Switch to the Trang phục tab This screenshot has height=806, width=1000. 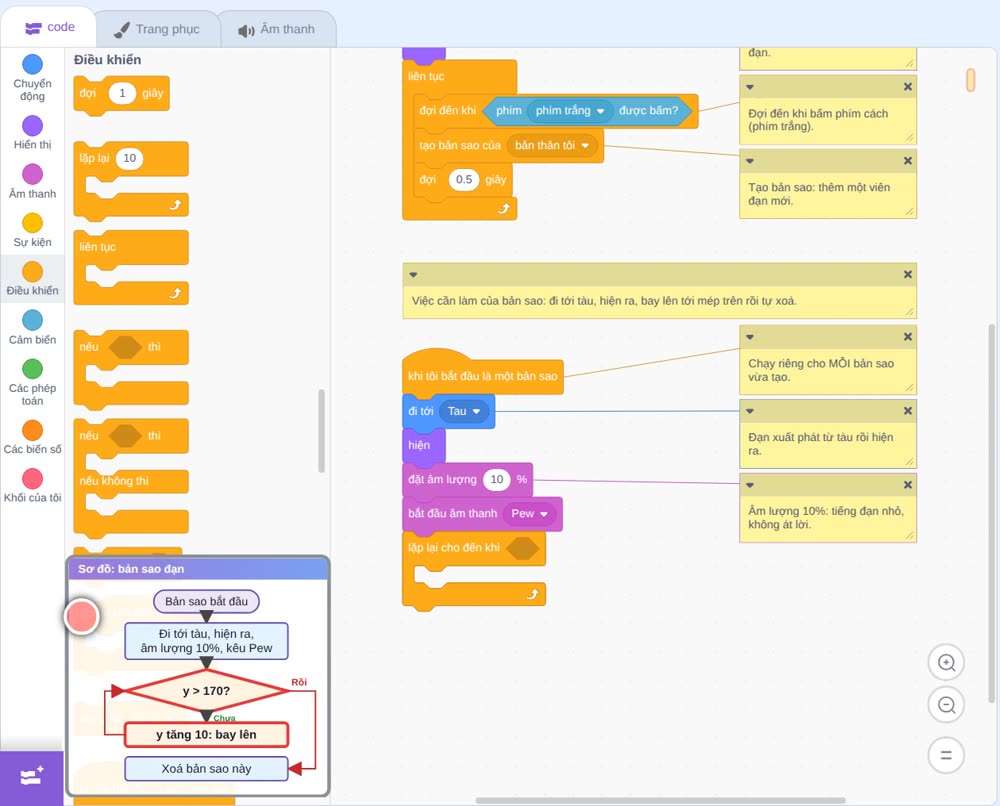157,29
